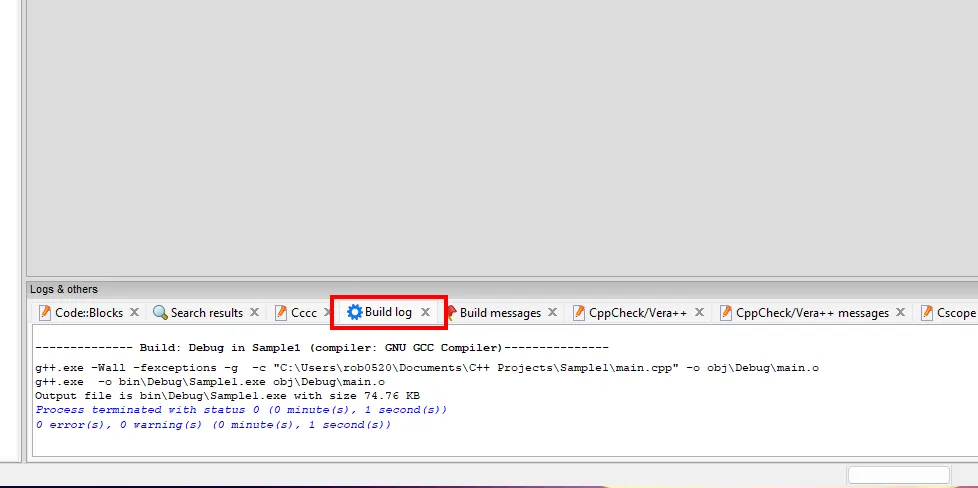Screen dimensions: 978x488
Task: Click the magnifier icon on Search results tab
Action: 160,313
